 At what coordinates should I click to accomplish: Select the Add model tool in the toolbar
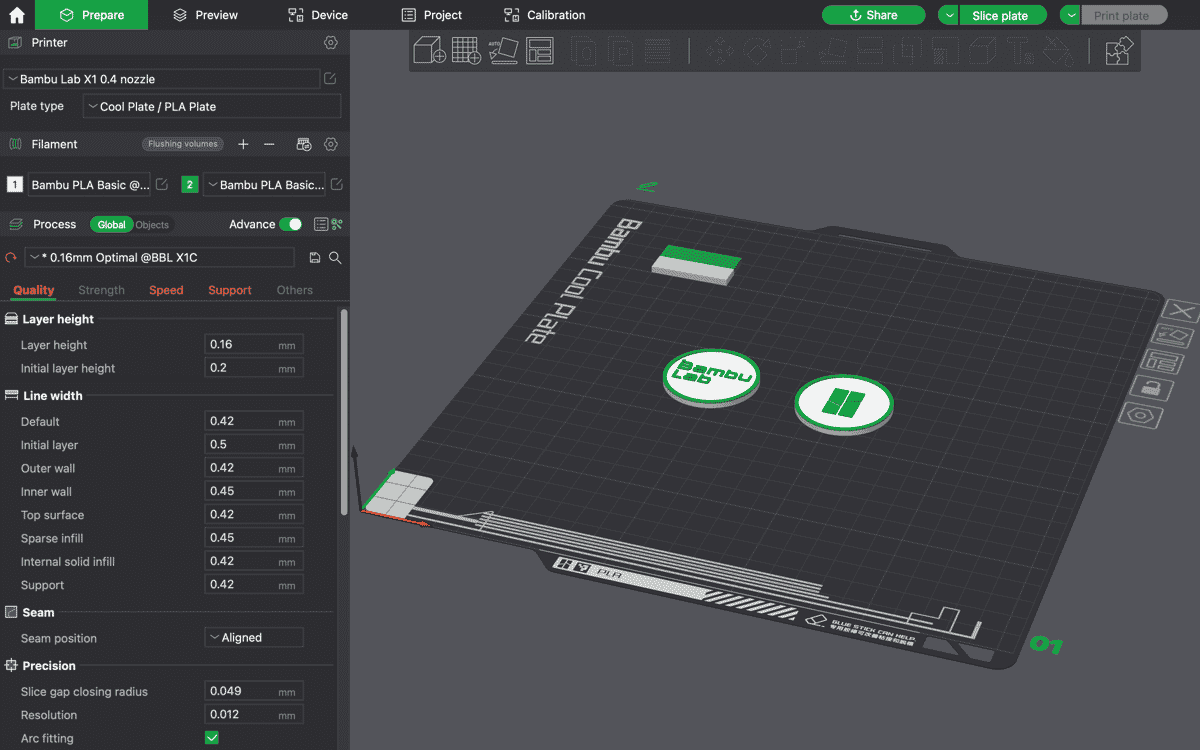click(x=429, y=50)
